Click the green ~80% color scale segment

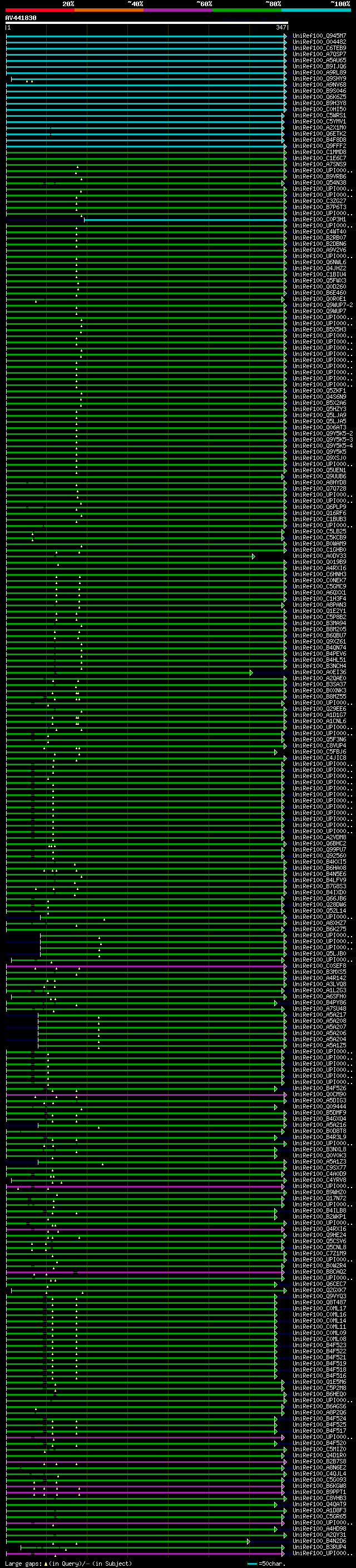[x=247, y=11]
